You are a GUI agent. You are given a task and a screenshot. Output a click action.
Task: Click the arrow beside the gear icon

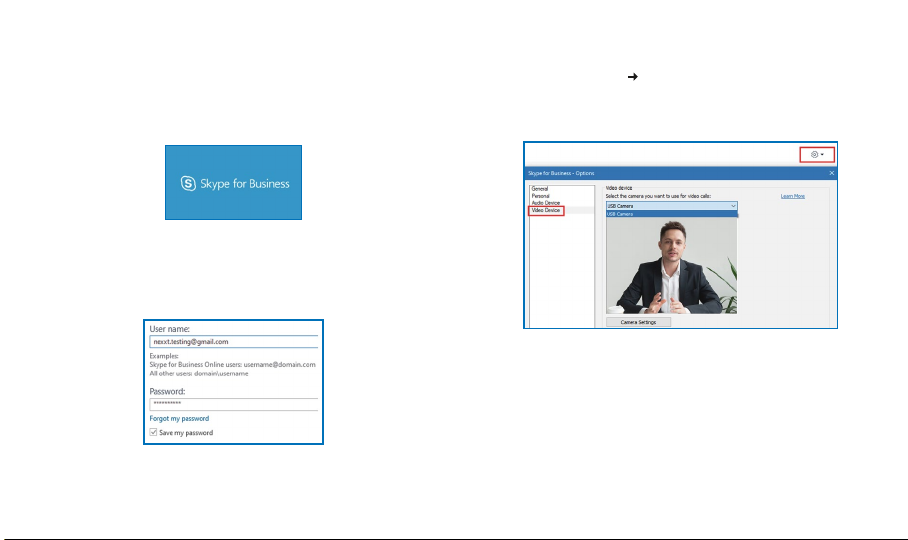822,155
